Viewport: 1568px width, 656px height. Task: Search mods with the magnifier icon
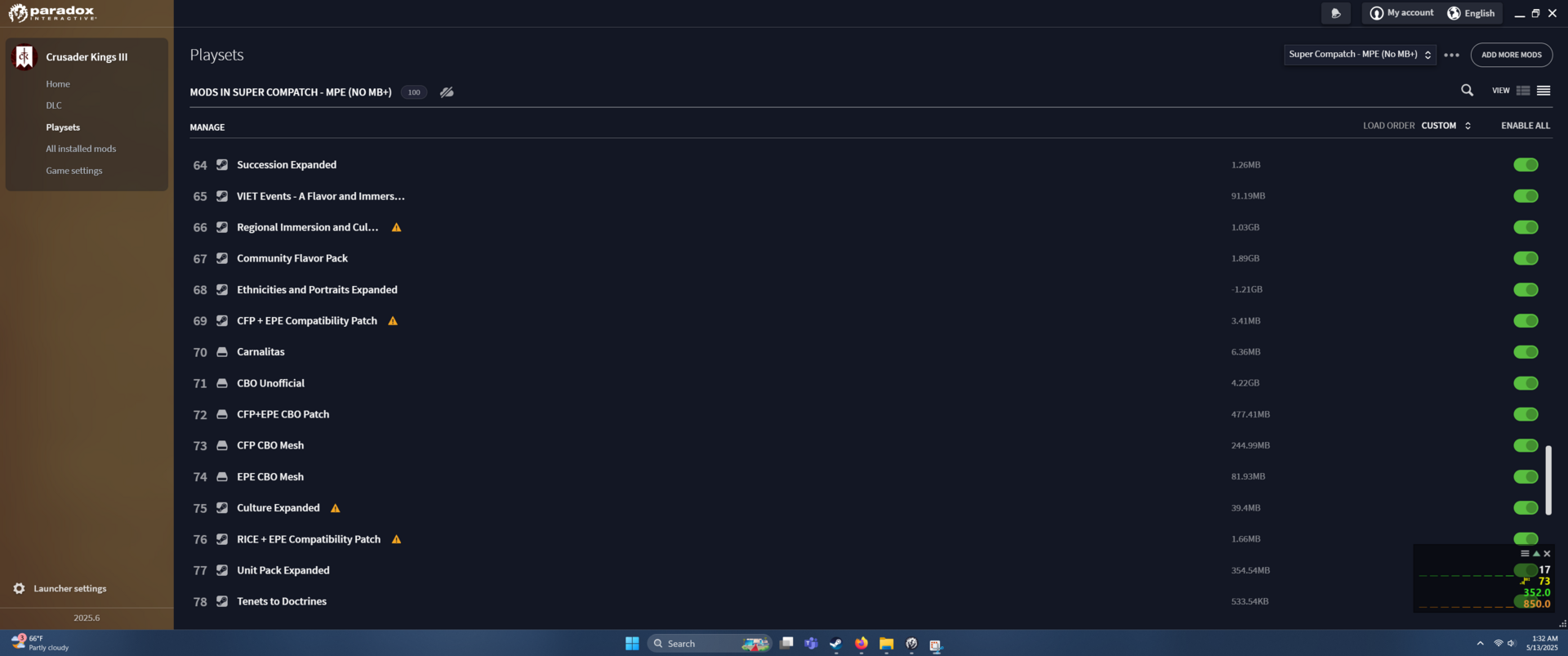click(x=1467, y=91)
